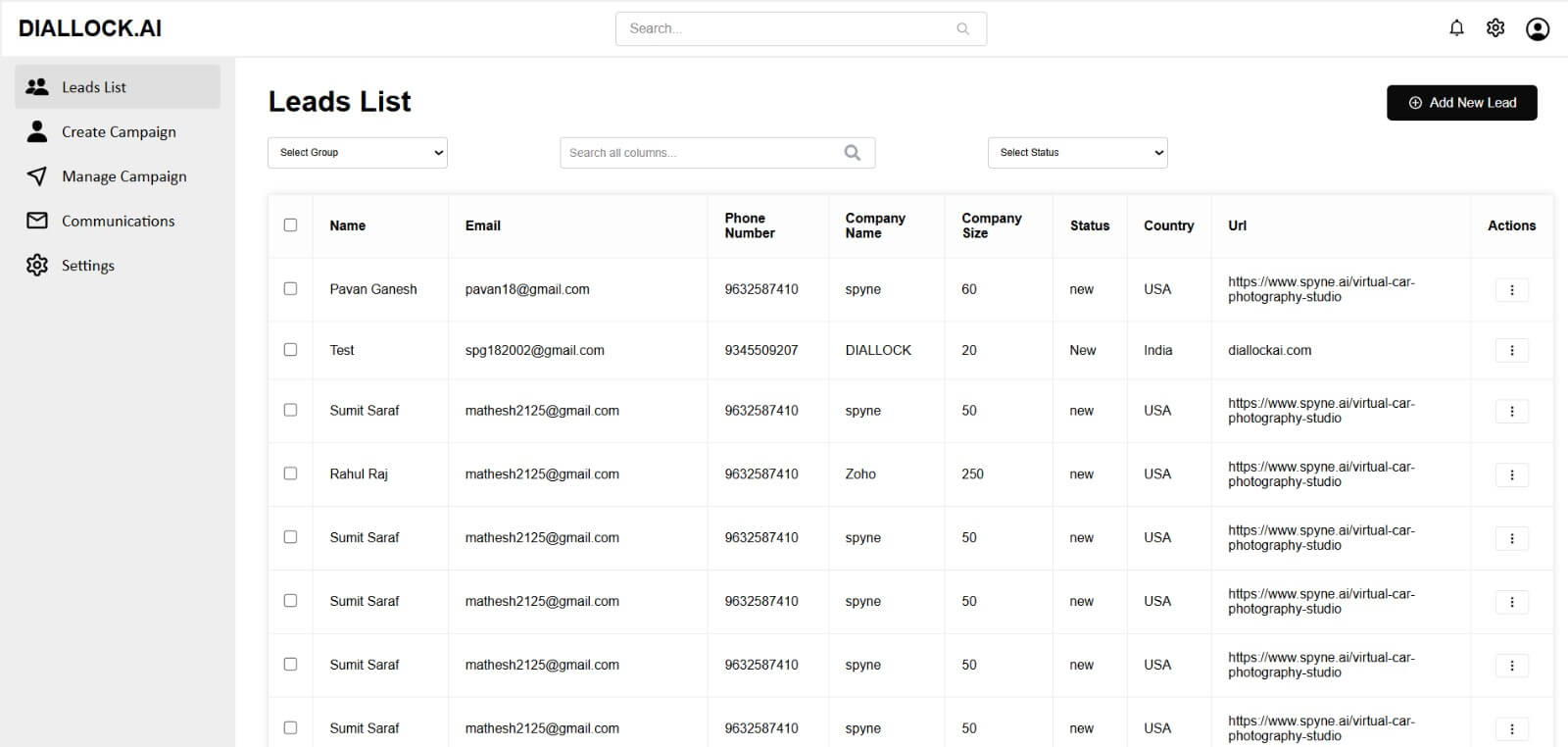
Task: Click the sidebar Settings gear icon
Action: 37,265
